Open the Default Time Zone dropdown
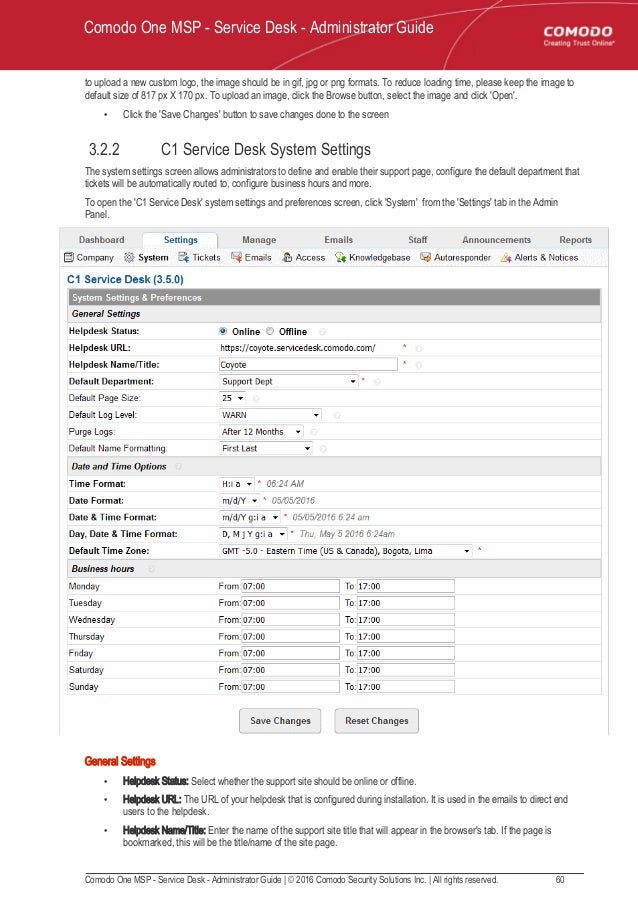Viewport: 638px width, 903px height. click(345, 551)
